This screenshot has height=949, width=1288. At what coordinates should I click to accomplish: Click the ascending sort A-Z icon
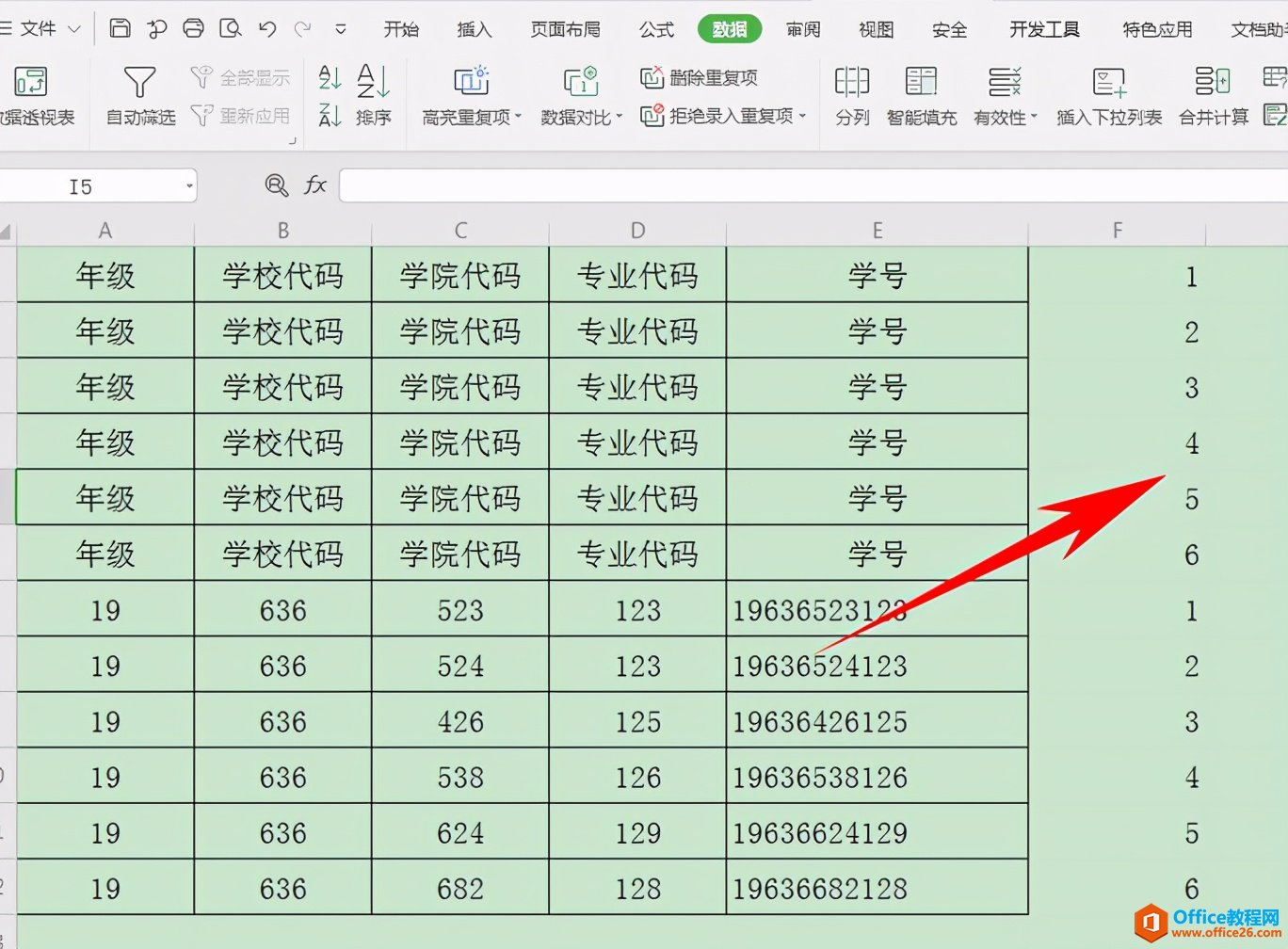coord(330,77)
